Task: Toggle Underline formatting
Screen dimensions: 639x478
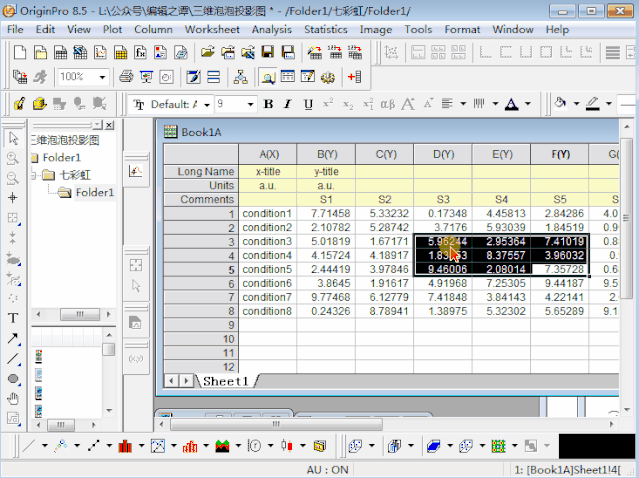Action: coord(308,104)
